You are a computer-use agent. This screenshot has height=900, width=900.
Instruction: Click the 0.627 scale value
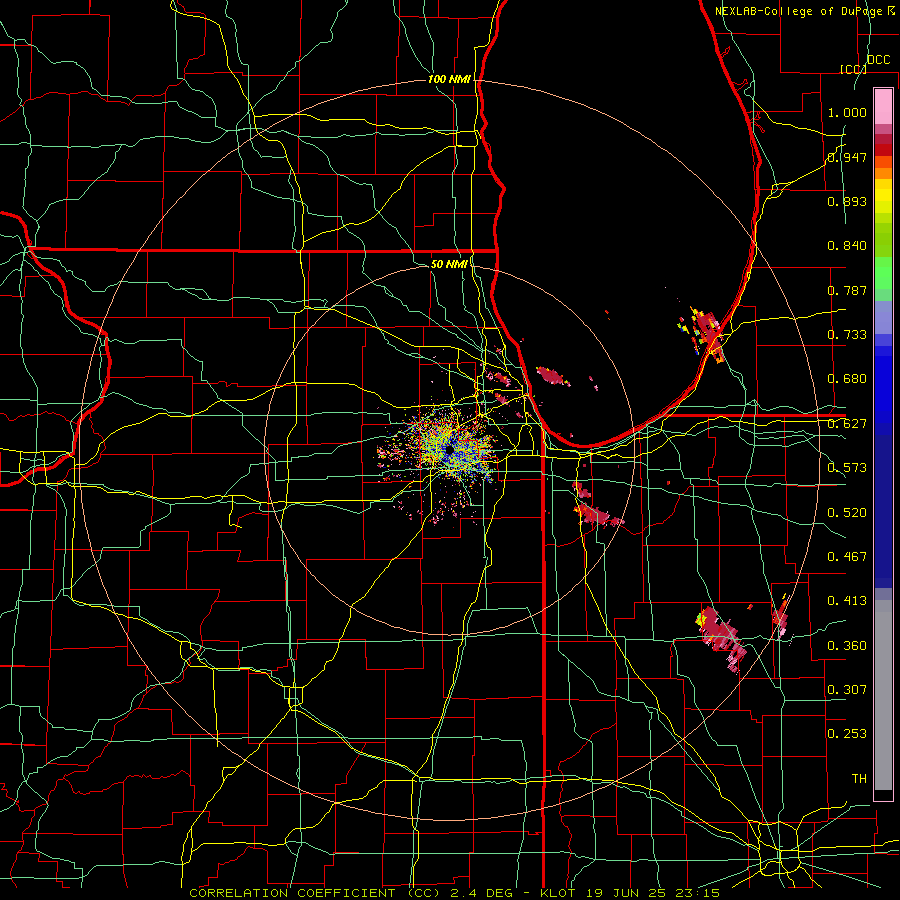(847, 424)
